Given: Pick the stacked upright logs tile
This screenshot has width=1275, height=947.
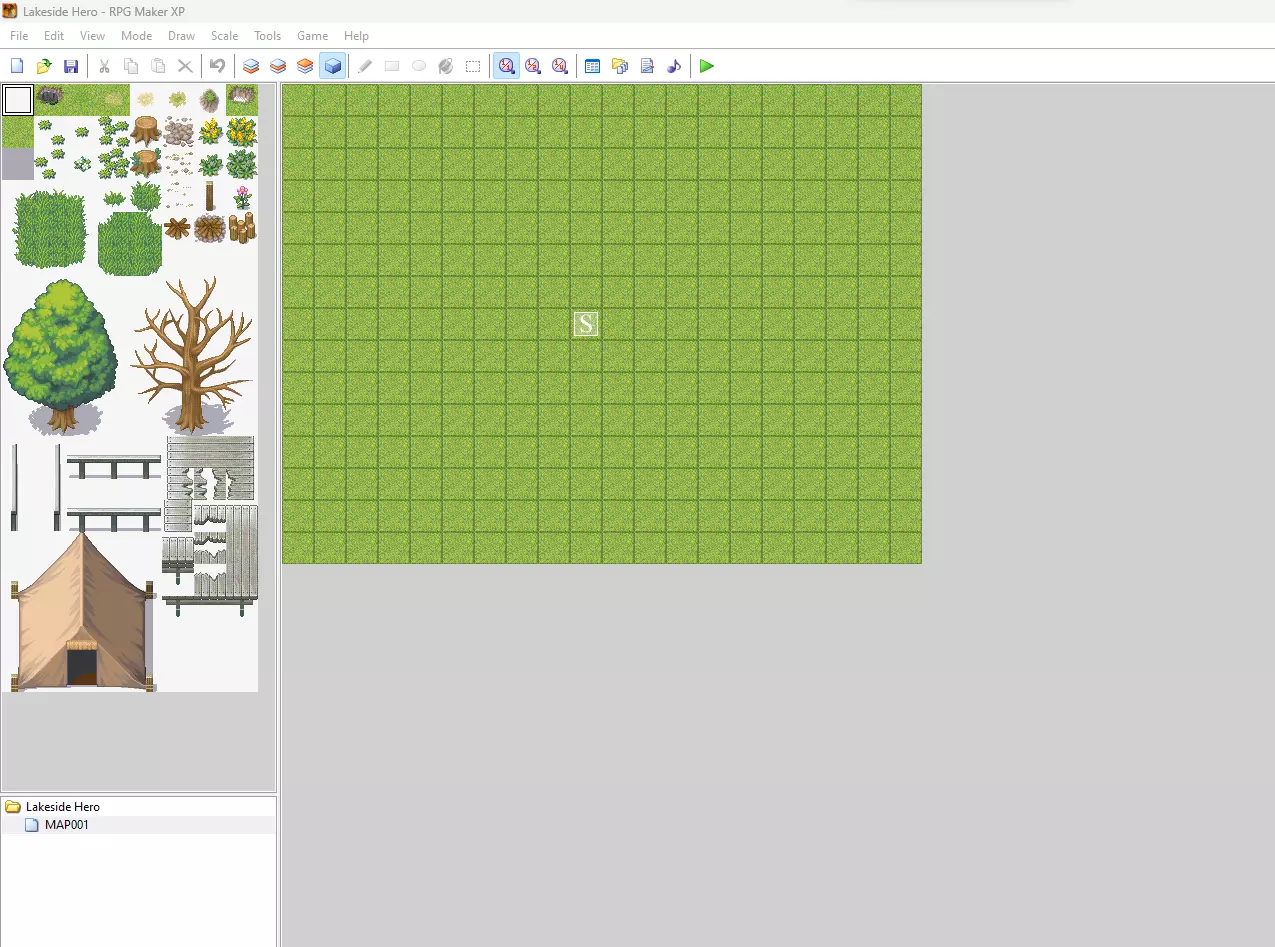Looking at the screenshot, I should 241,228.
